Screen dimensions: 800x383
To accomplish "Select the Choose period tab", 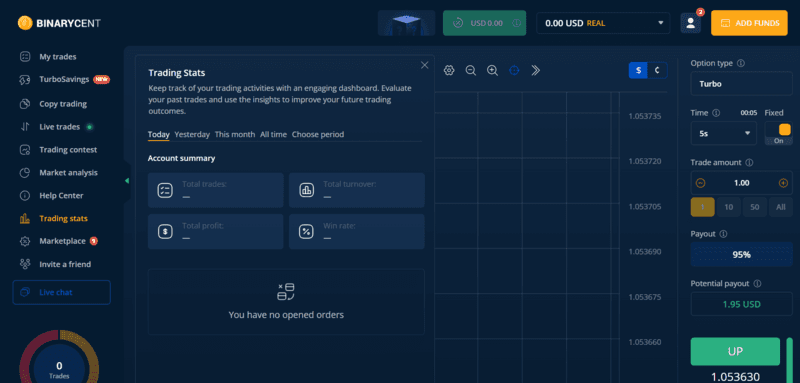I will point(318,135).
